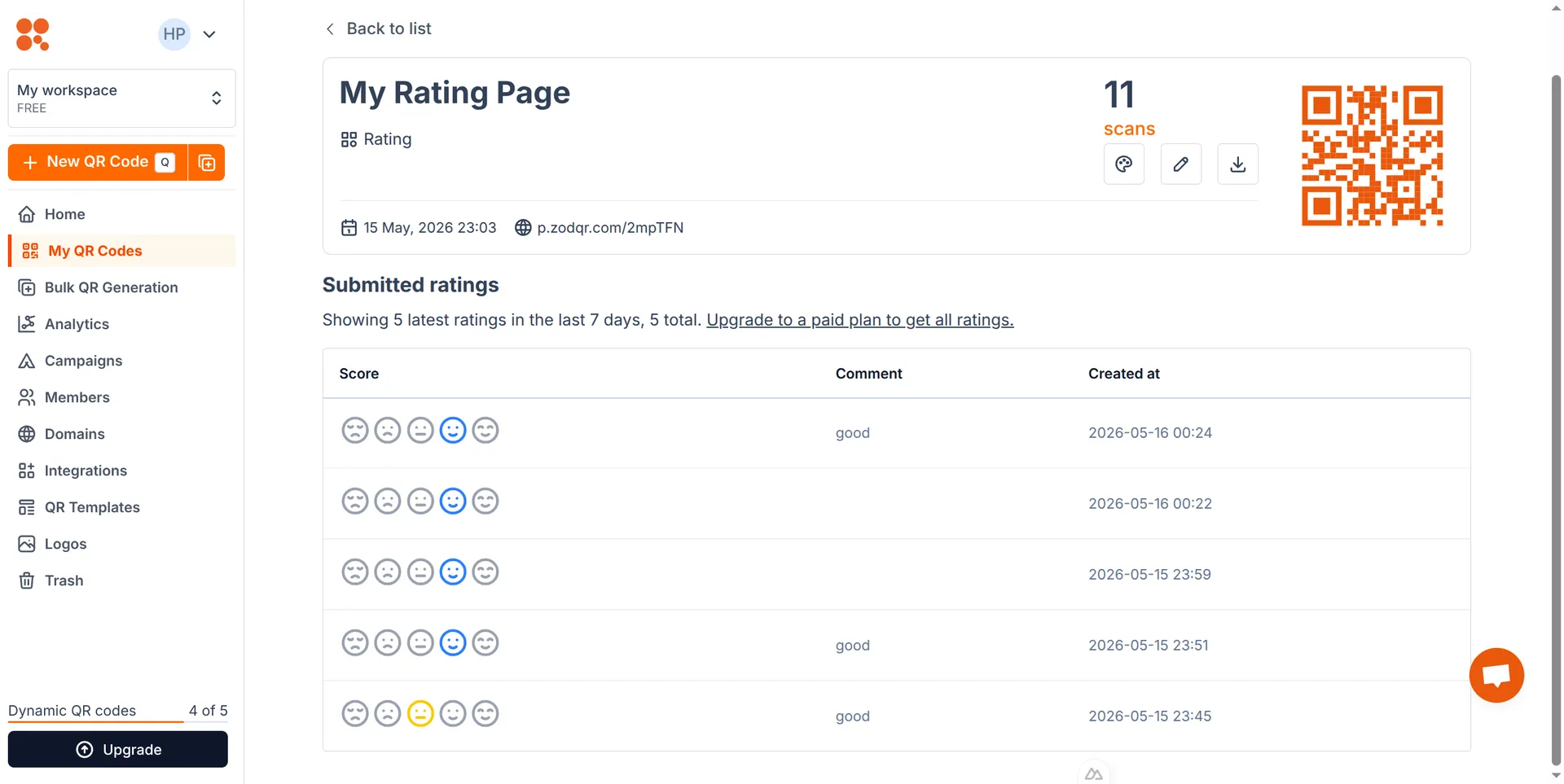Image resolution: width=1564 pixels, height=784 pixels.
Task: Click the 2026-05-15 23:45 timestamp
Action: (x=1150, y=716)
